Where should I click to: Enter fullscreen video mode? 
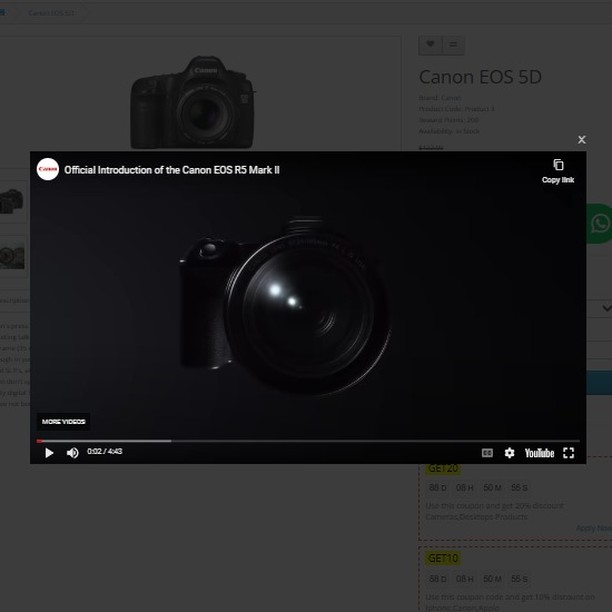(x=569, y=453)
